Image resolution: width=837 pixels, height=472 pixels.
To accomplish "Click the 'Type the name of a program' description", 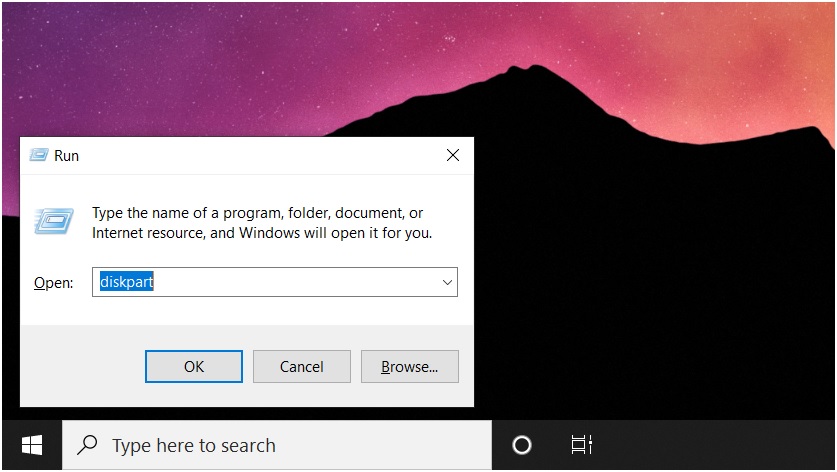I will 262,223.
